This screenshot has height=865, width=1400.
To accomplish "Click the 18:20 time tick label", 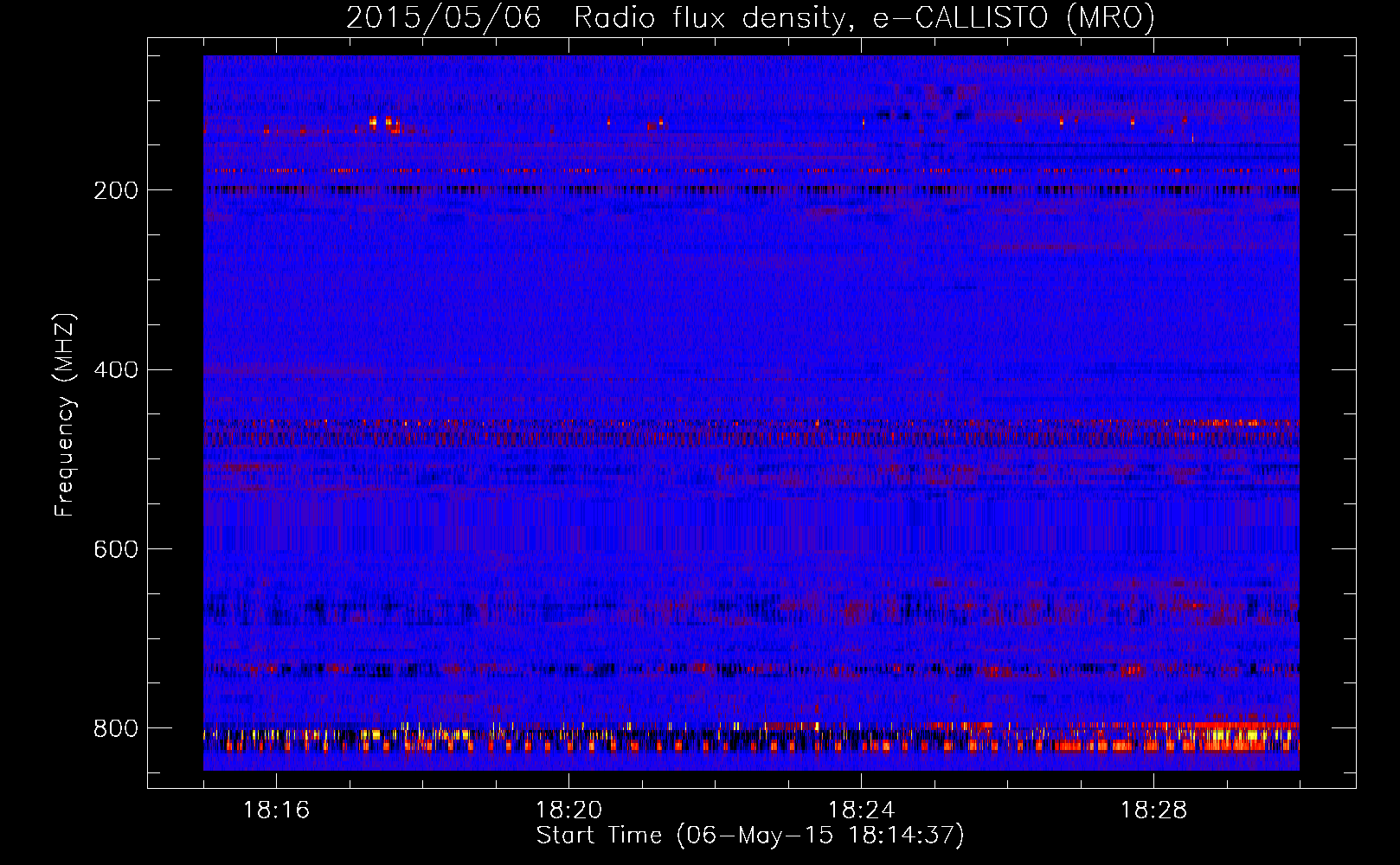I will click(568, 811).
